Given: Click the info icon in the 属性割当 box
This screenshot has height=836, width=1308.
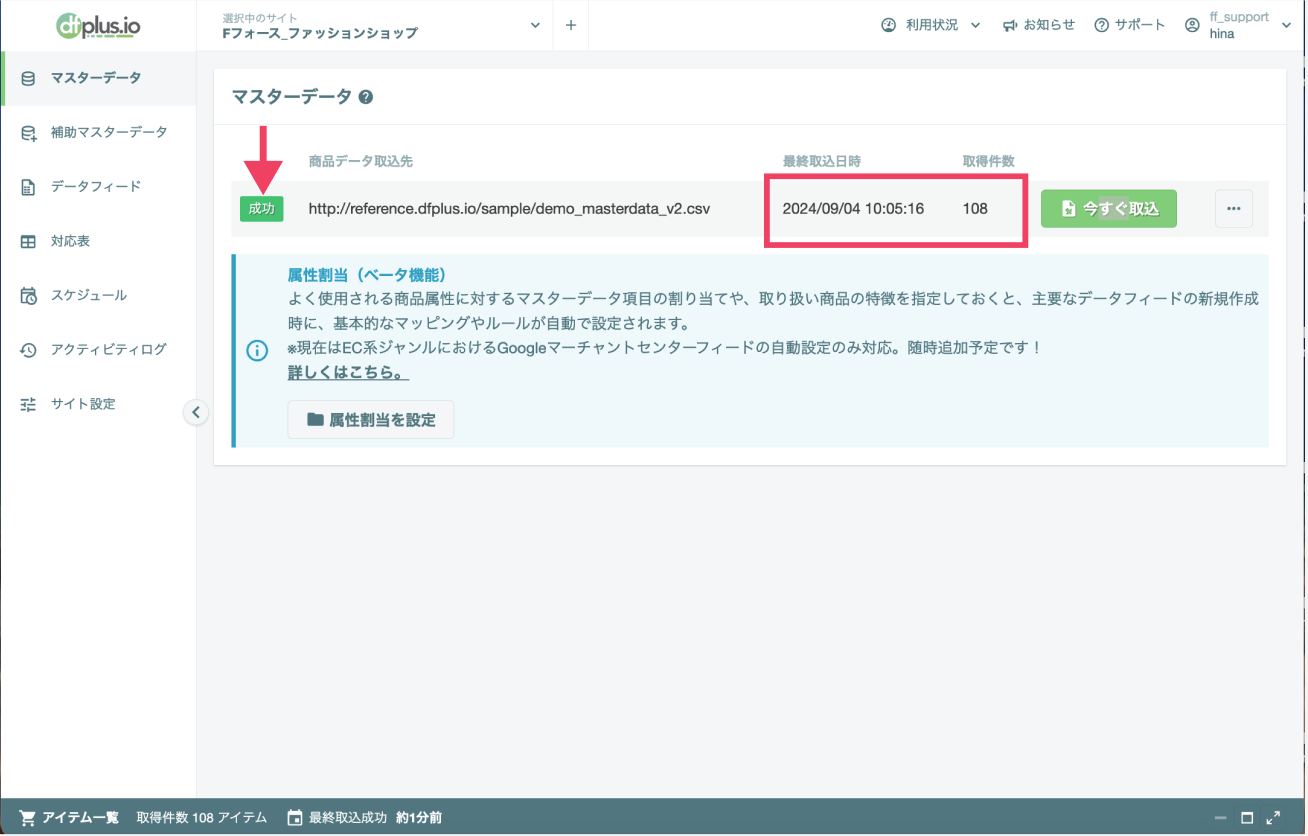Looking at the screenshot, I should [x=257, y=351].
